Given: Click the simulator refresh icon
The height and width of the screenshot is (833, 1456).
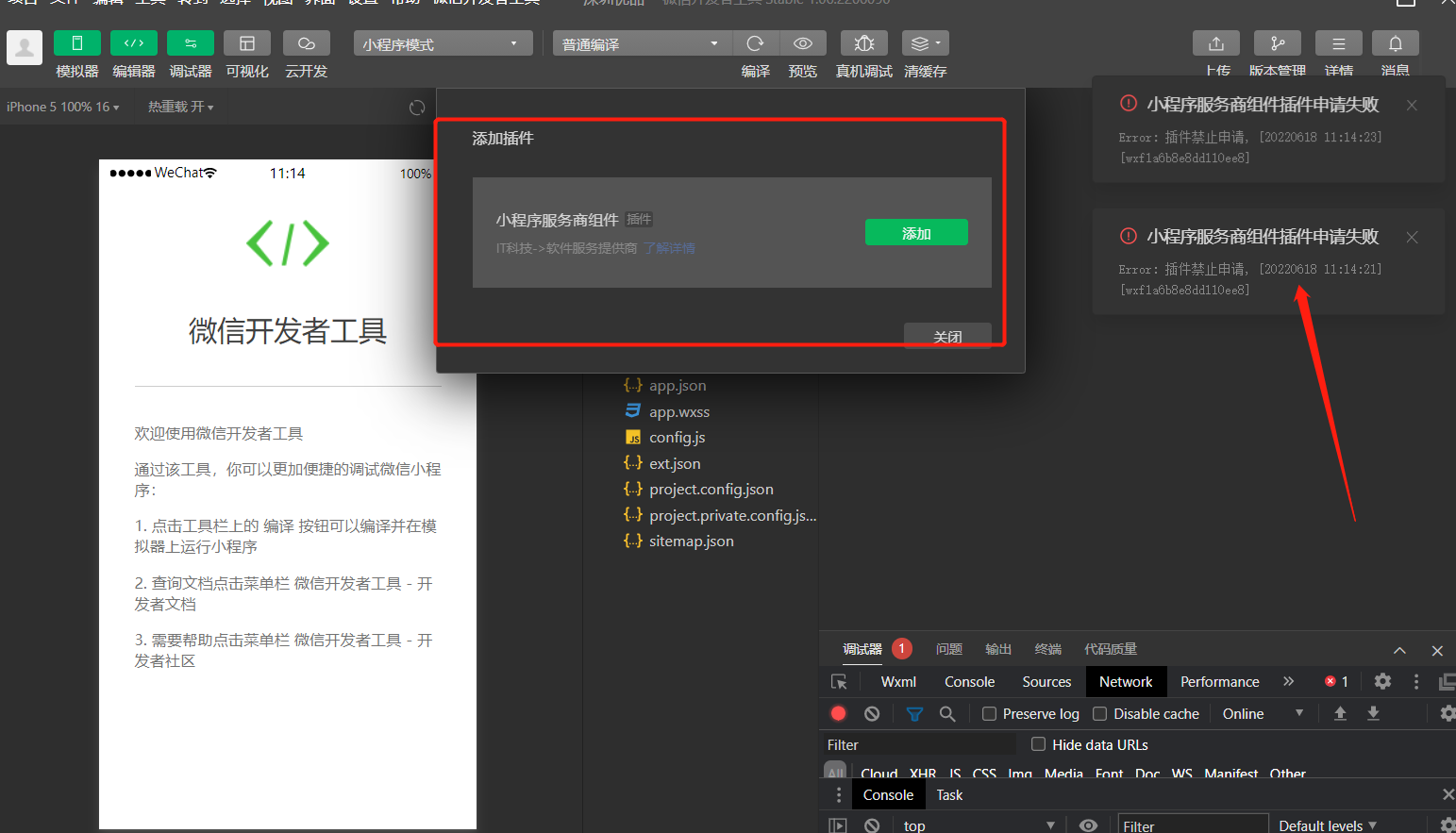Looking at the screenshot, I should coord(417,108).
